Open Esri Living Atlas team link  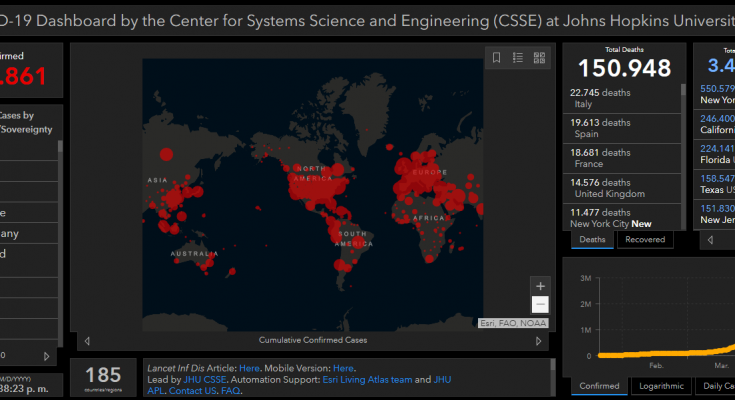(367, 379)
